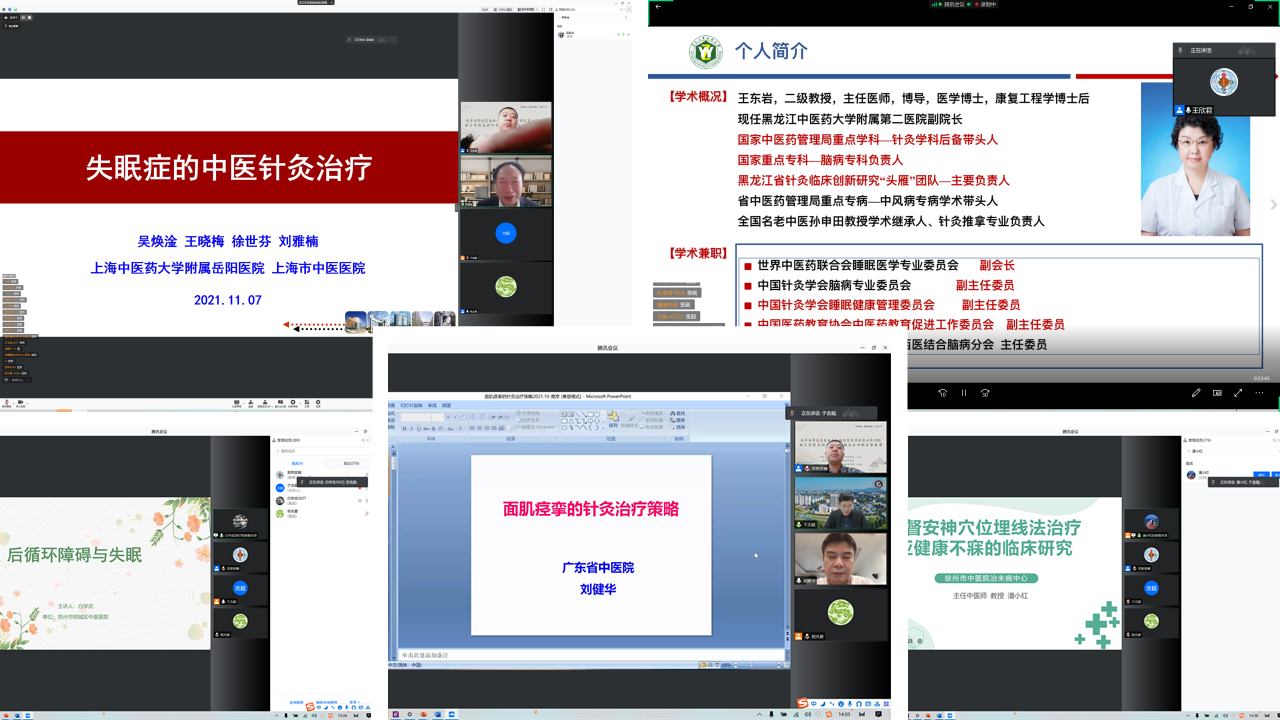Select member row 倪光夏 in 后循环障碍 panel

tap(322, 513)
